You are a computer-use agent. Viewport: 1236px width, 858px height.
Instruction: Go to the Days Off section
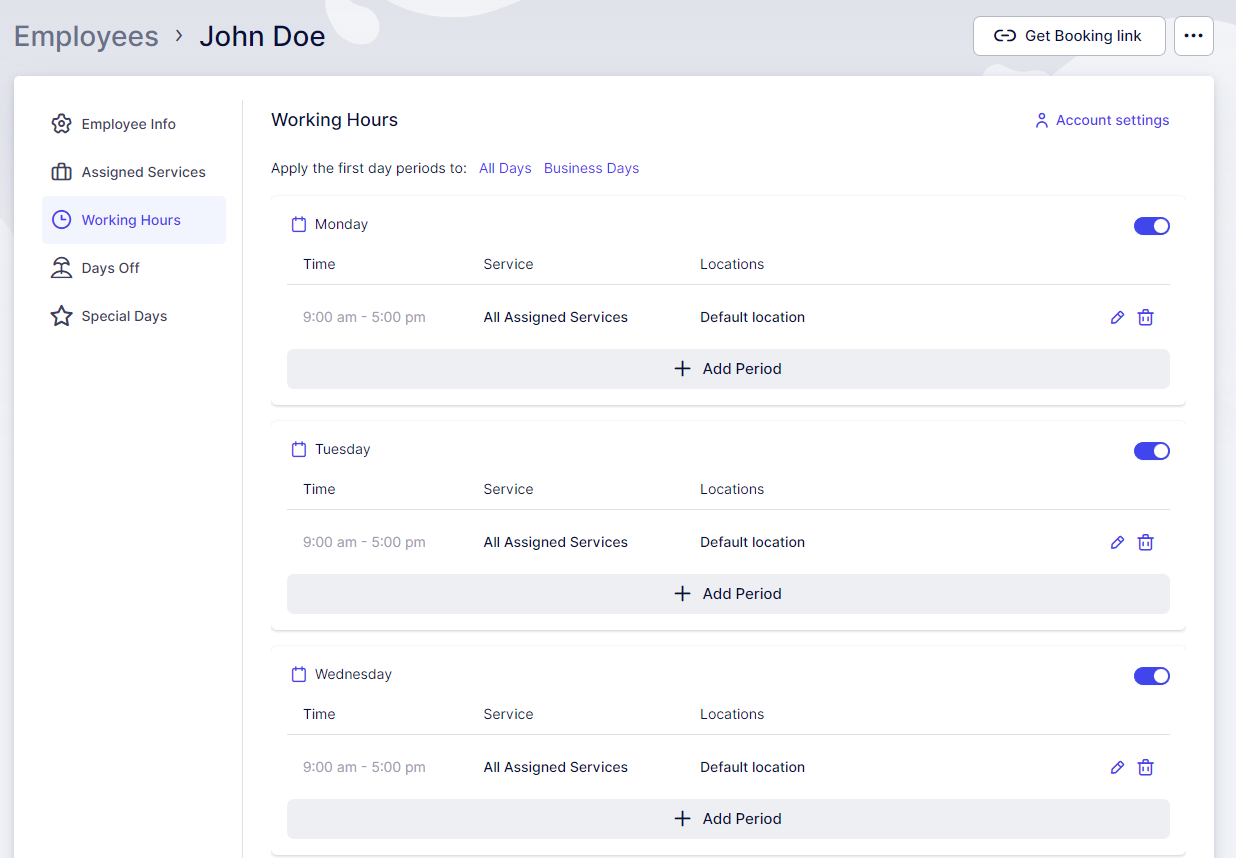[x=134, y=268]
